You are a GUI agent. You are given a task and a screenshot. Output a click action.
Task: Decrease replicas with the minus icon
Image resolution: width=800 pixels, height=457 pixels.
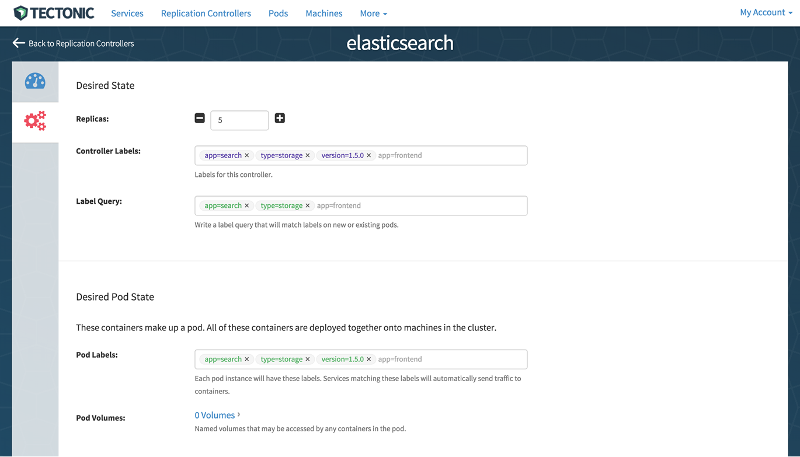tap(200, 118)
